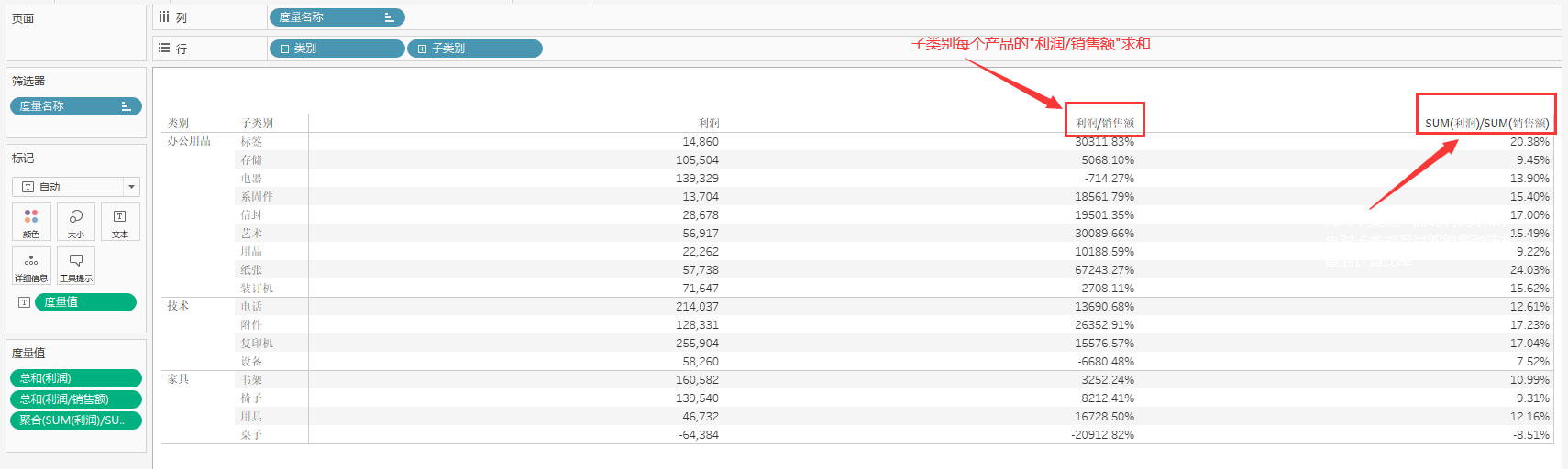This screenshot has width=1568, height=469.
Task: Click the ratio value -20912.82%
Action: [1102, 435]
